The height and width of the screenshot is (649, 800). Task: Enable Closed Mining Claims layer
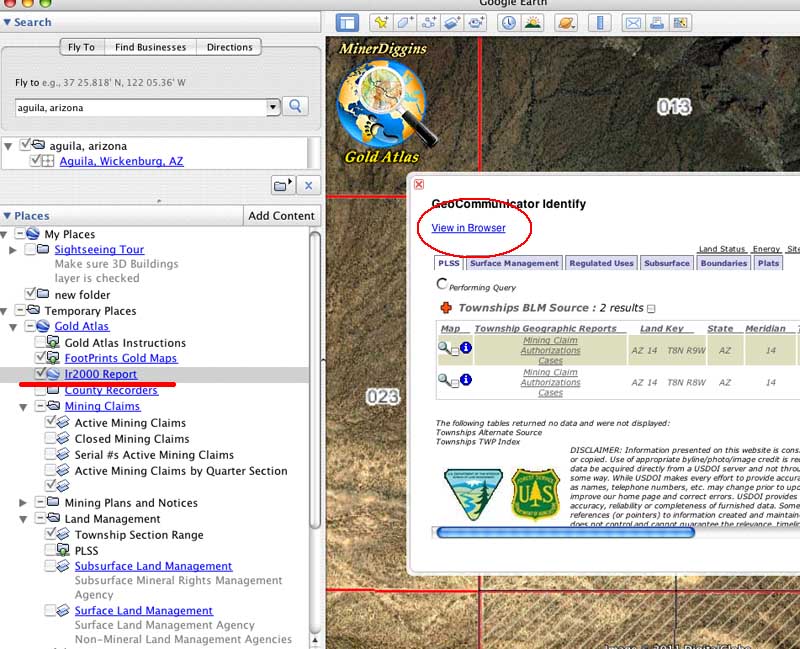pyautogui.click(x=51, y=438)
